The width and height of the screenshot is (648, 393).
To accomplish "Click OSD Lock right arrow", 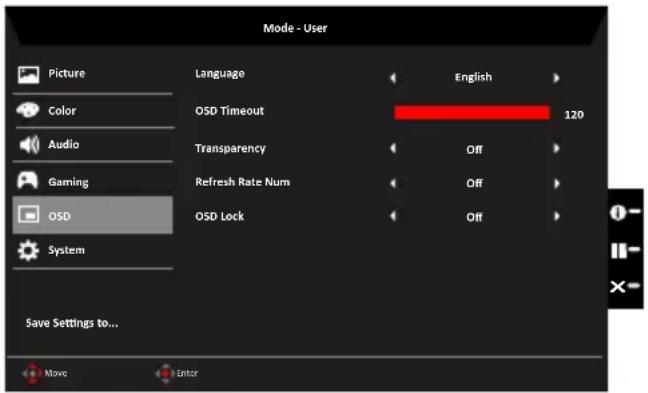I will tap(556, 216).
